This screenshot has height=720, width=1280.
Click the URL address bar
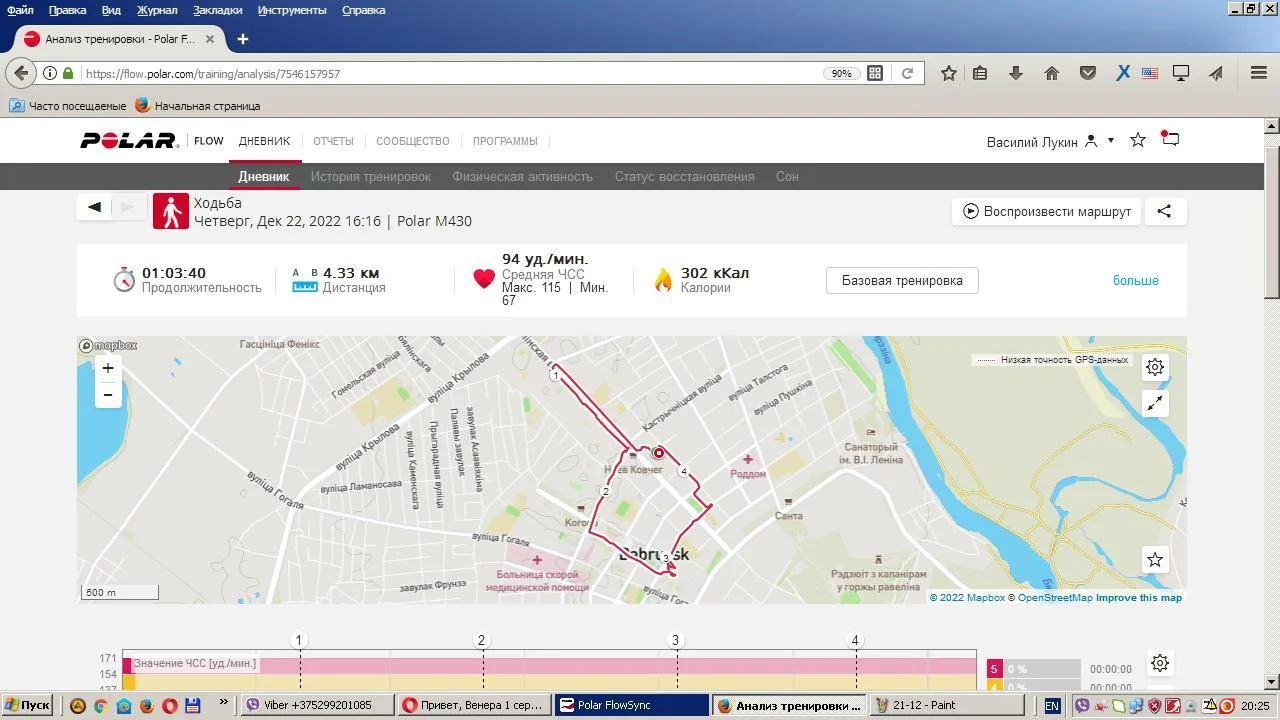click(450, 74)
